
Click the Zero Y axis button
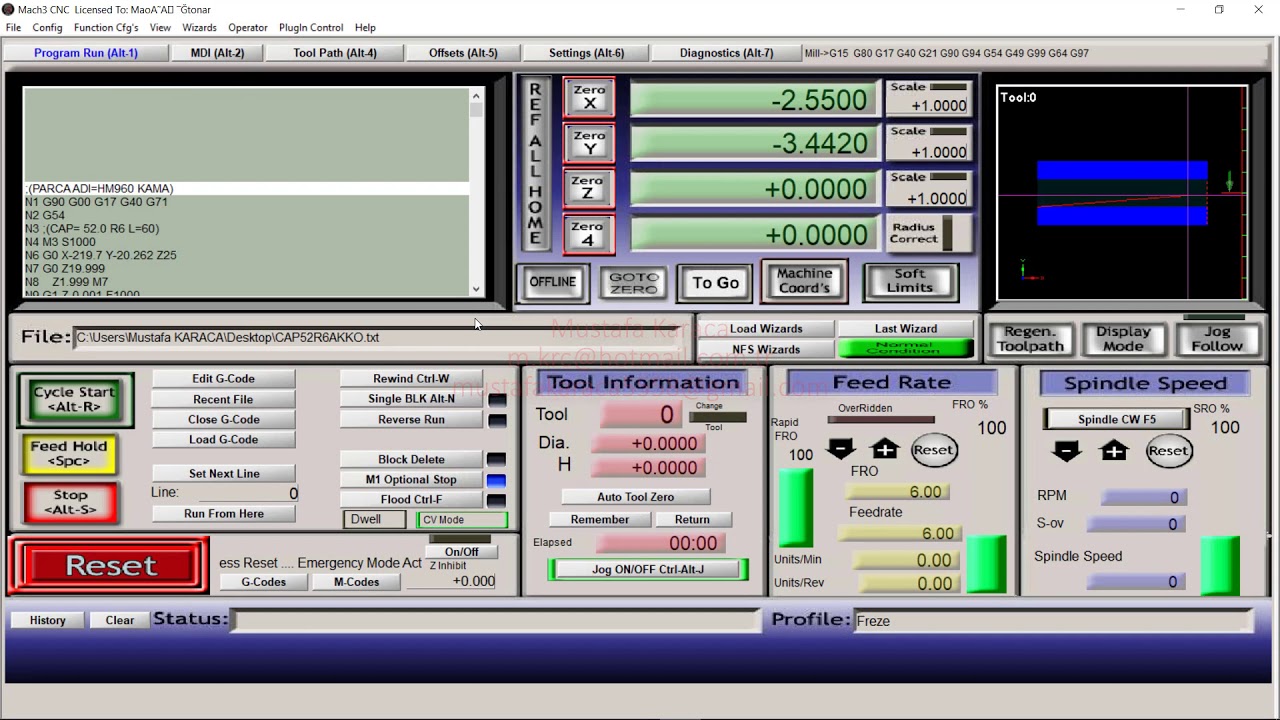[589, 143]
